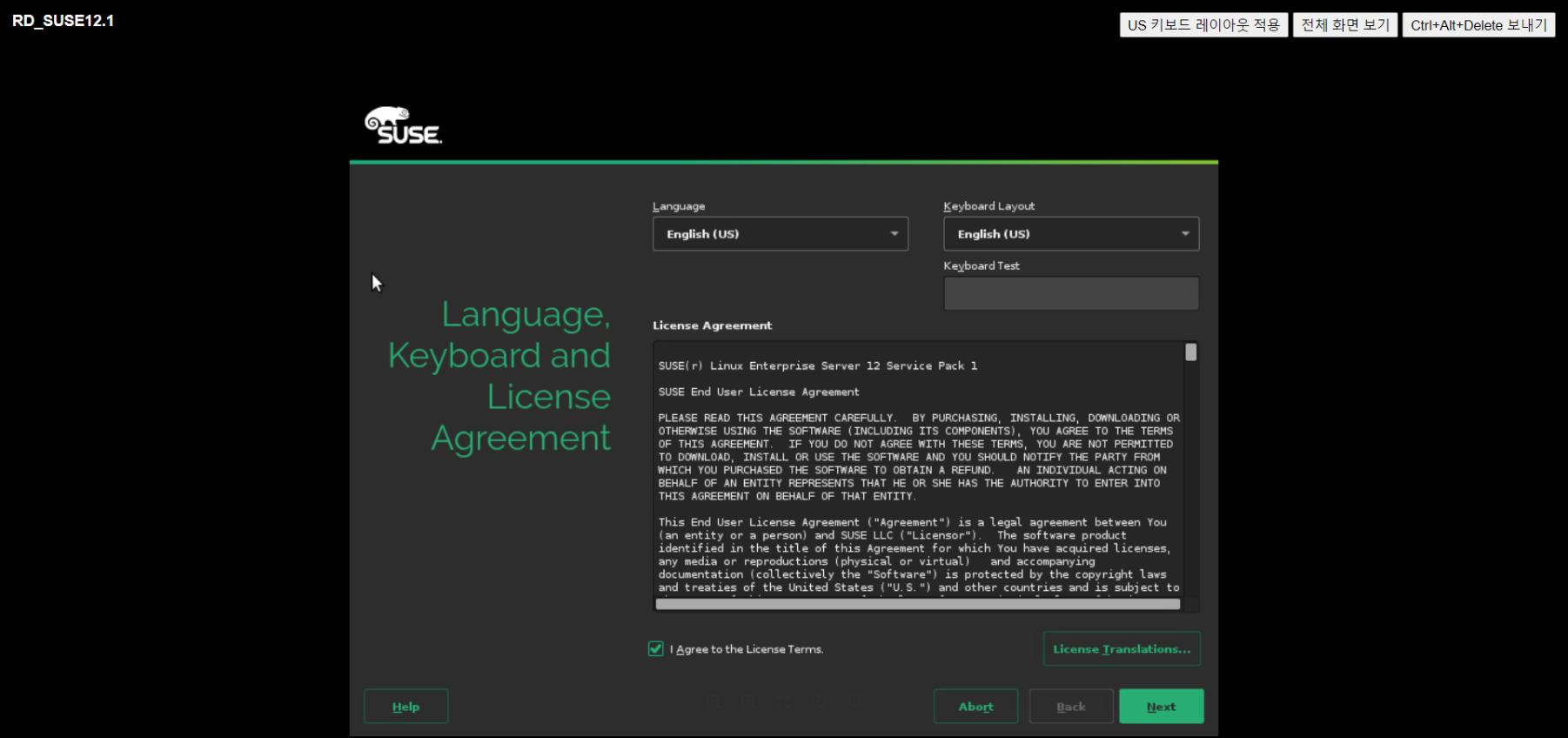Click the SUSE chameleon logo
Viewport: 1568px width, 738px height.
pyautogui.click(x=403, y=125)
